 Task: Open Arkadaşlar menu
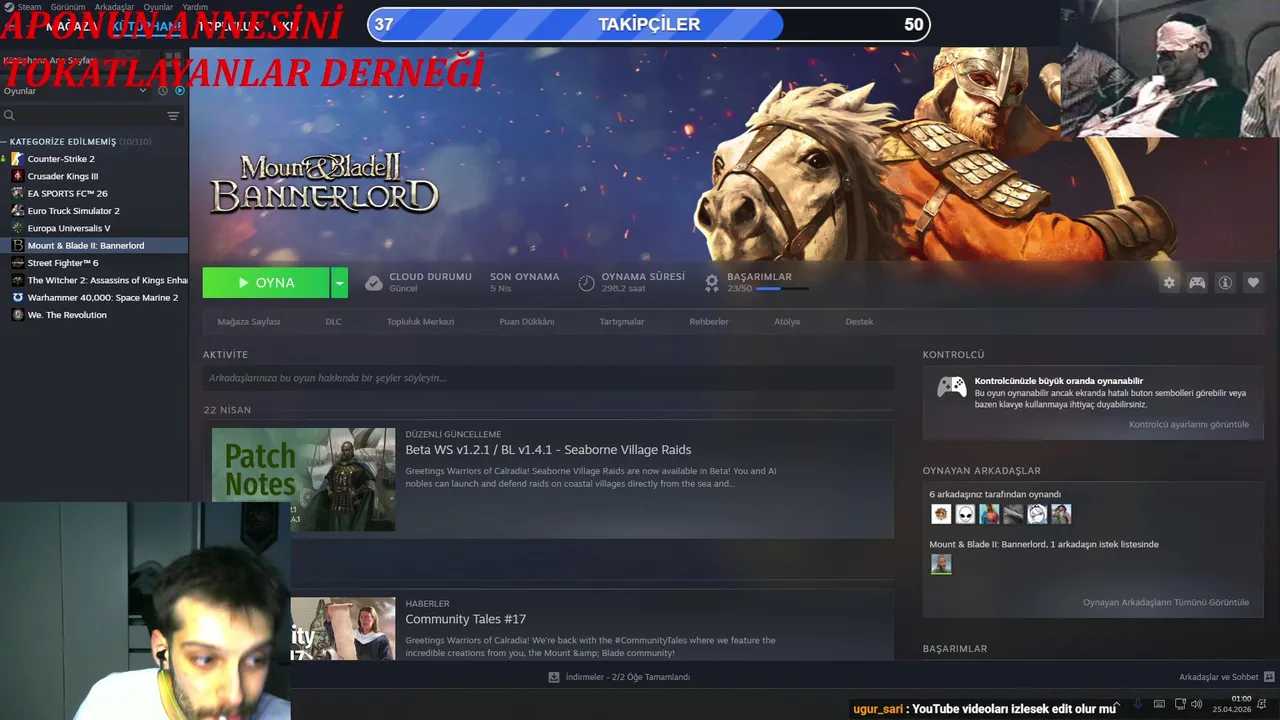pyautogui.click(x=115, y=7)
